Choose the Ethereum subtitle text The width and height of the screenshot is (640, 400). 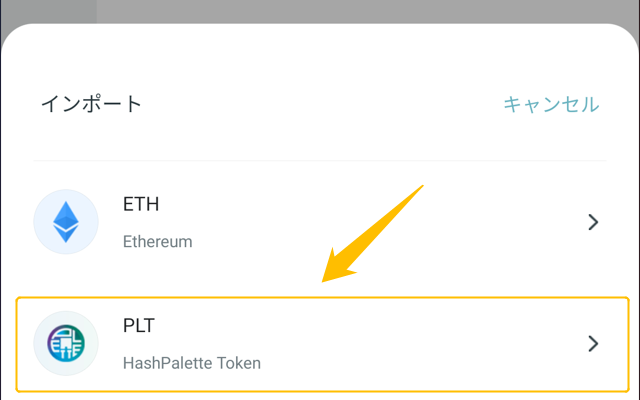coord(158,242)
